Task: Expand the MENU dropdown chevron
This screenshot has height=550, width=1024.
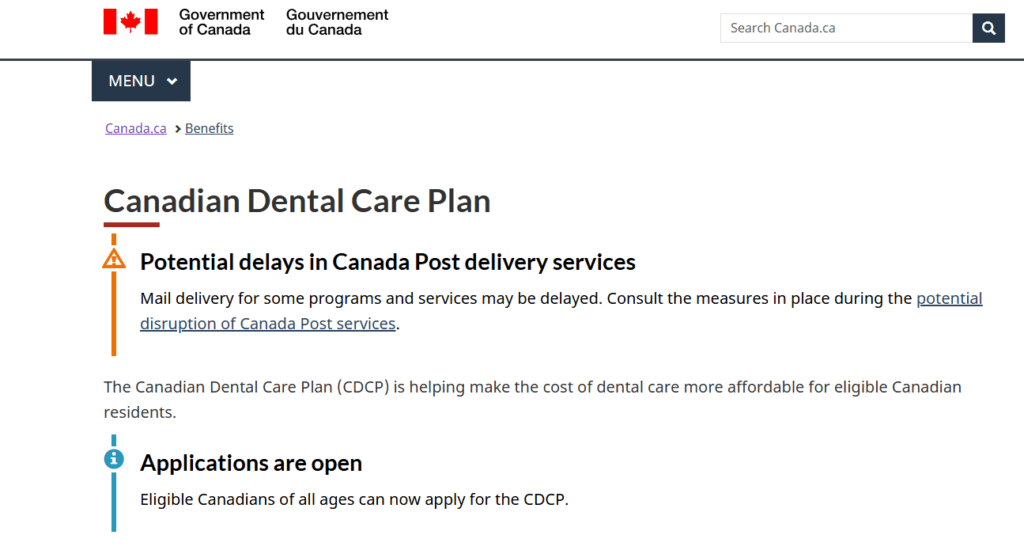Action: click(172, 82)
